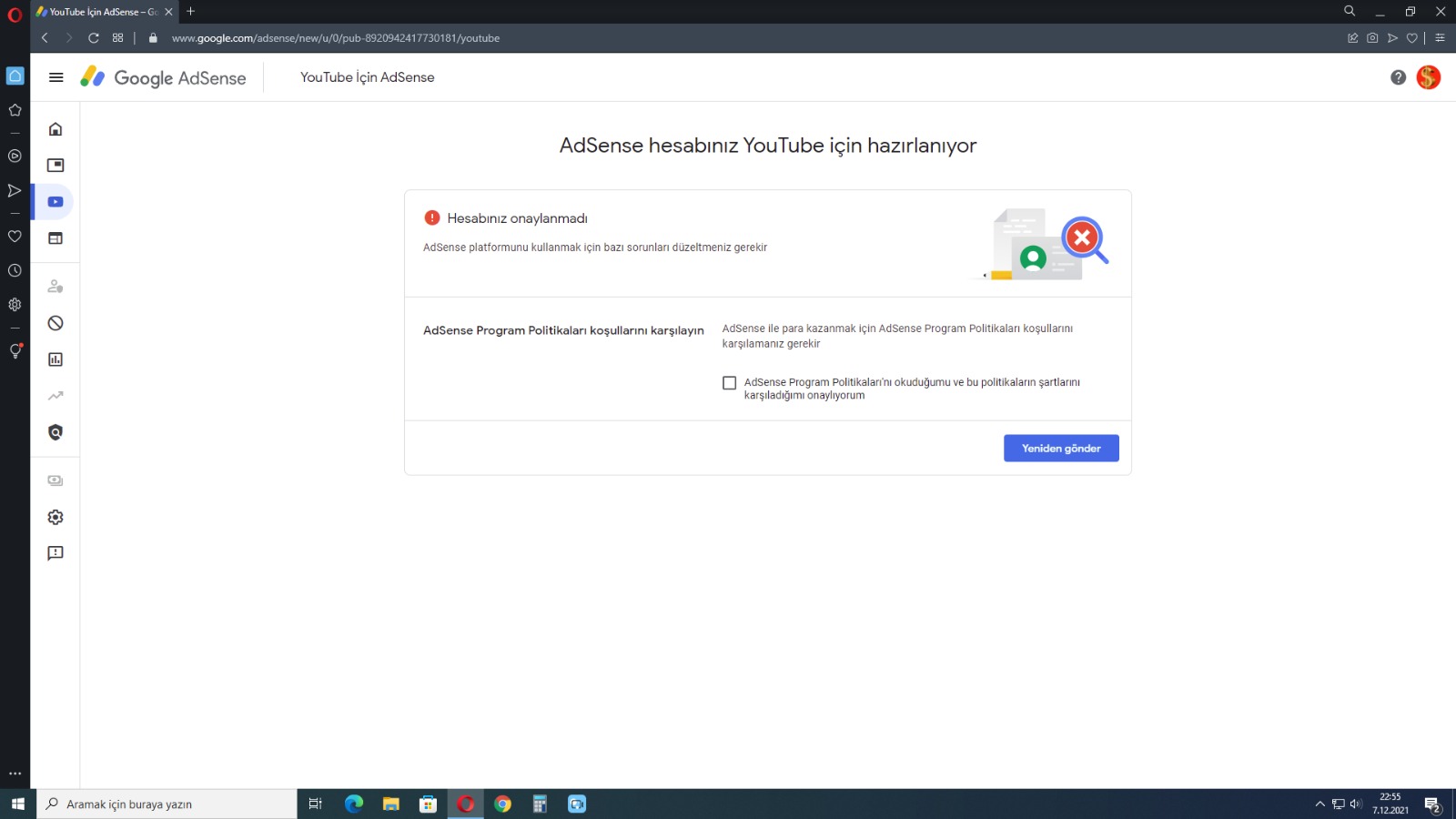Viewport: 1456px width, 819px height.
Task: Open Task View on the taskbar
Action: coord(316,804)
